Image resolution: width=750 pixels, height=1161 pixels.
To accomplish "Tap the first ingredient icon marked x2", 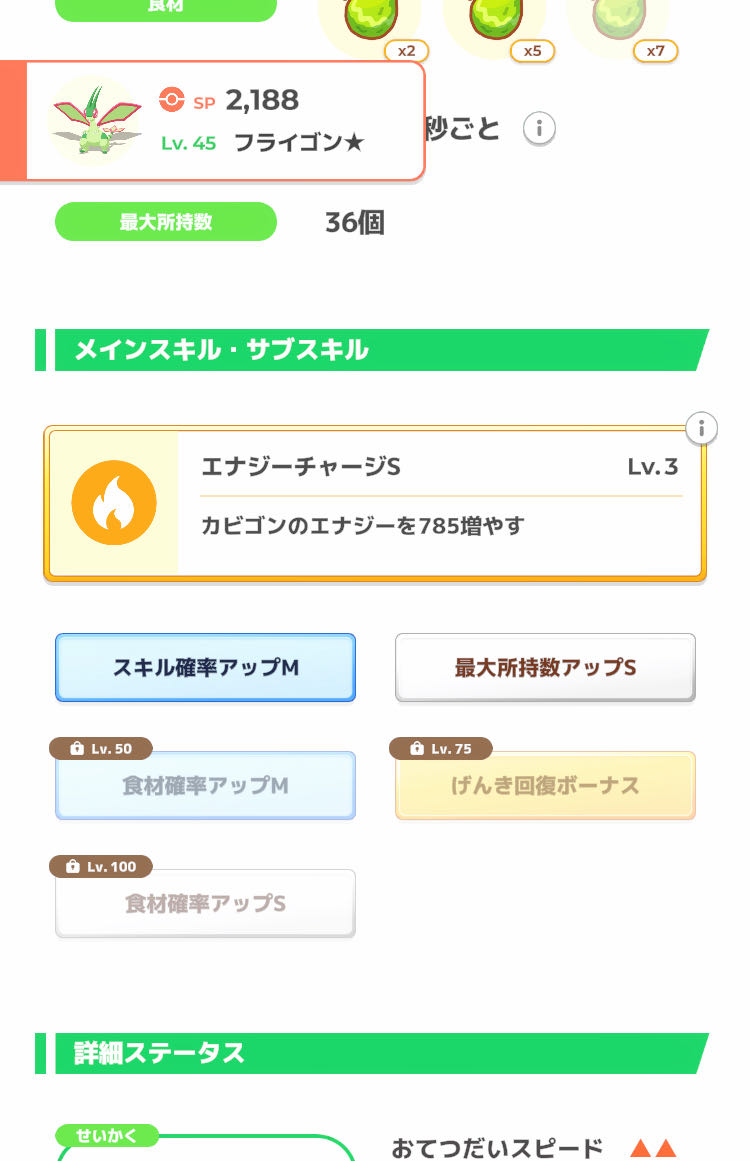I will coord(368,20).
